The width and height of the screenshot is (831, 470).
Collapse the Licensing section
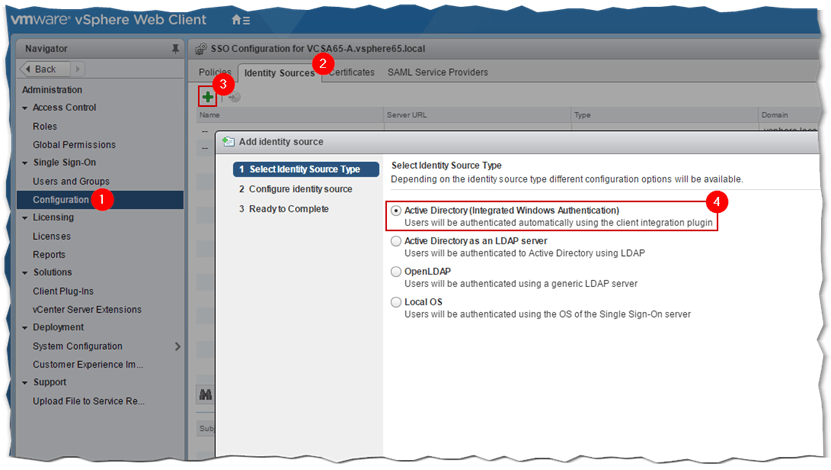click(25, 218)
